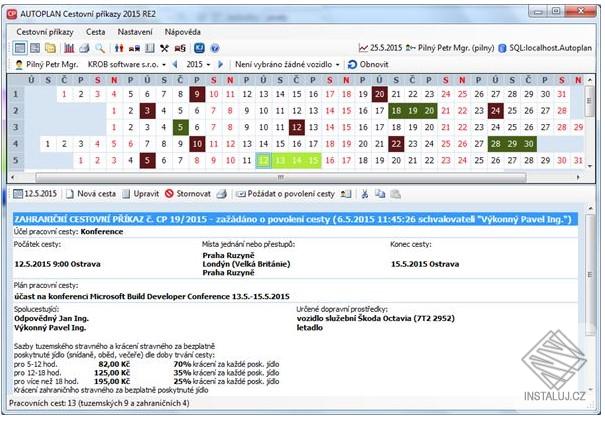The height and width of the screenshot is (423, 605).
Task: Go to previous year arrow
Action: (x=175, y=64)
